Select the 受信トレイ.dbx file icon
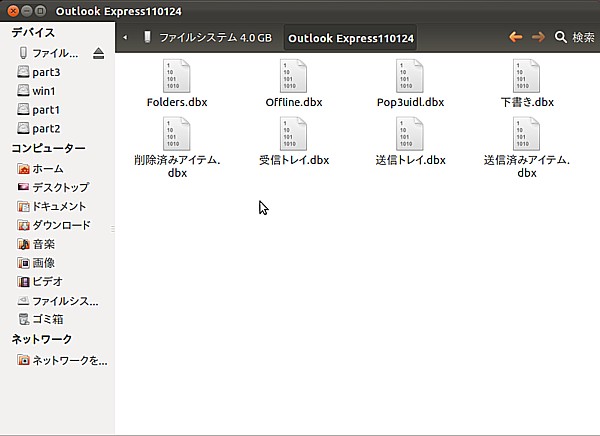The image size is (600, 436). point(293,134)
